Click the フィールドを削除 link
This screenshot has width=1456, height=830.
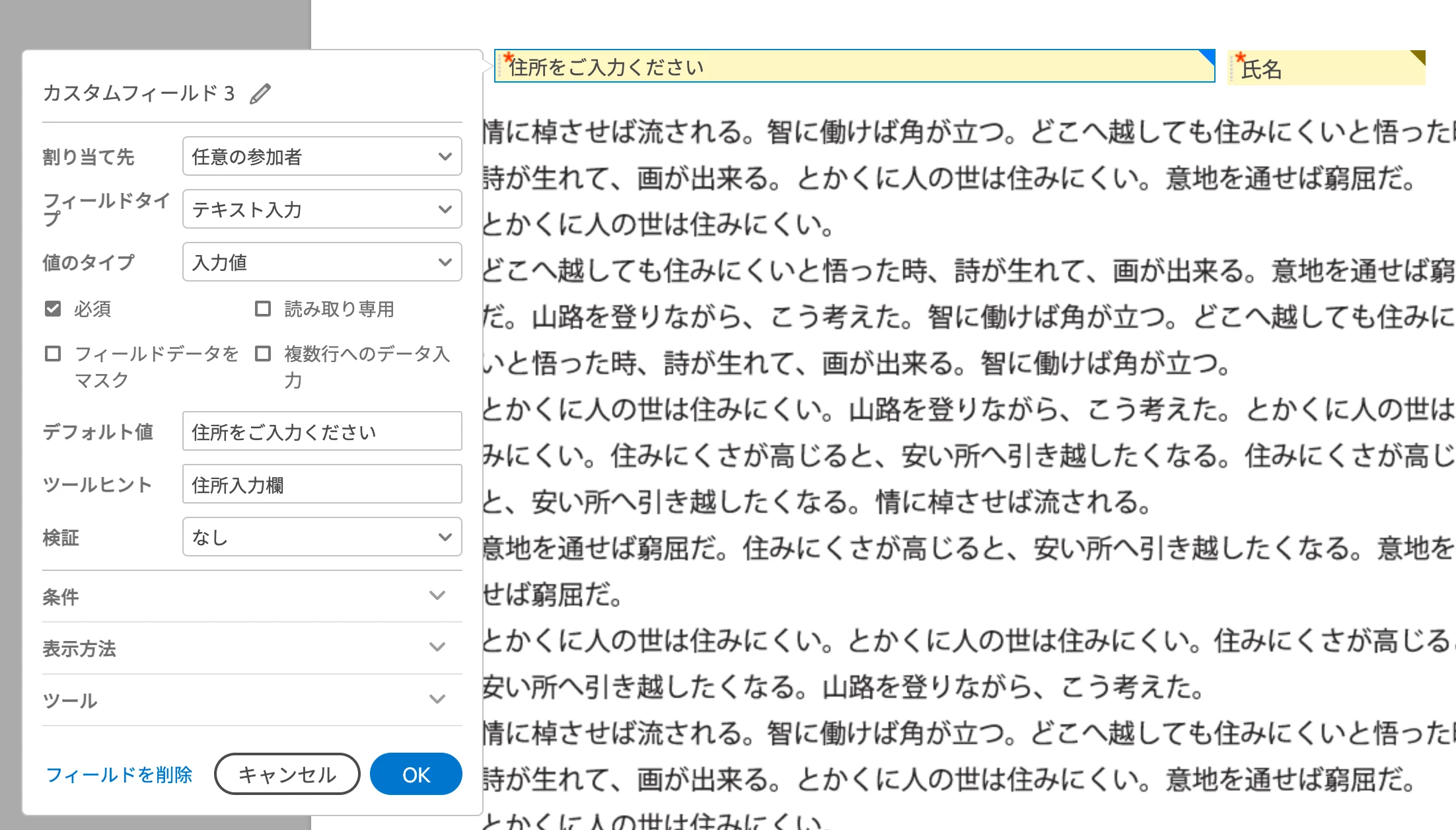(x=119, y=774)
